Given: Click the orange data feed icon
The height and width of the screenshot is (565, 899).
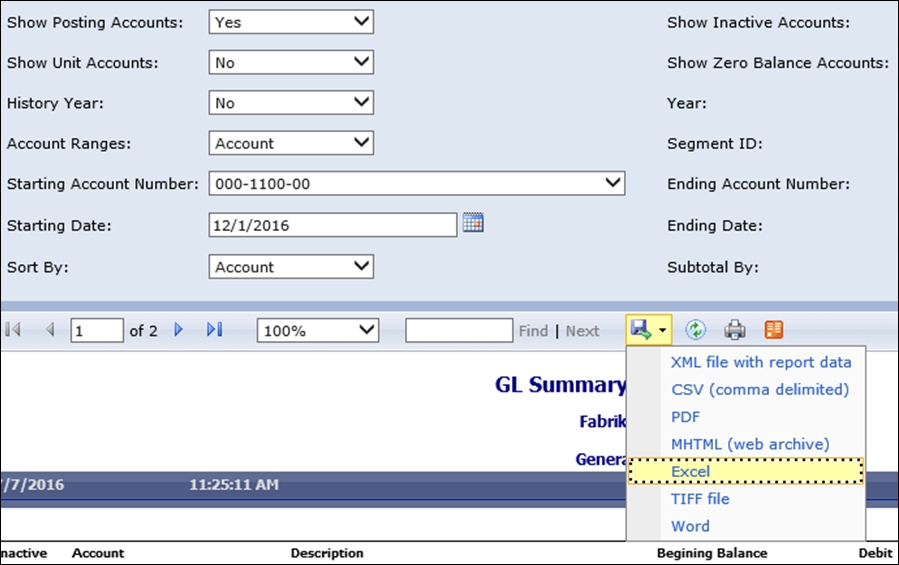Looking at the screenshot, I should point(773,330).
